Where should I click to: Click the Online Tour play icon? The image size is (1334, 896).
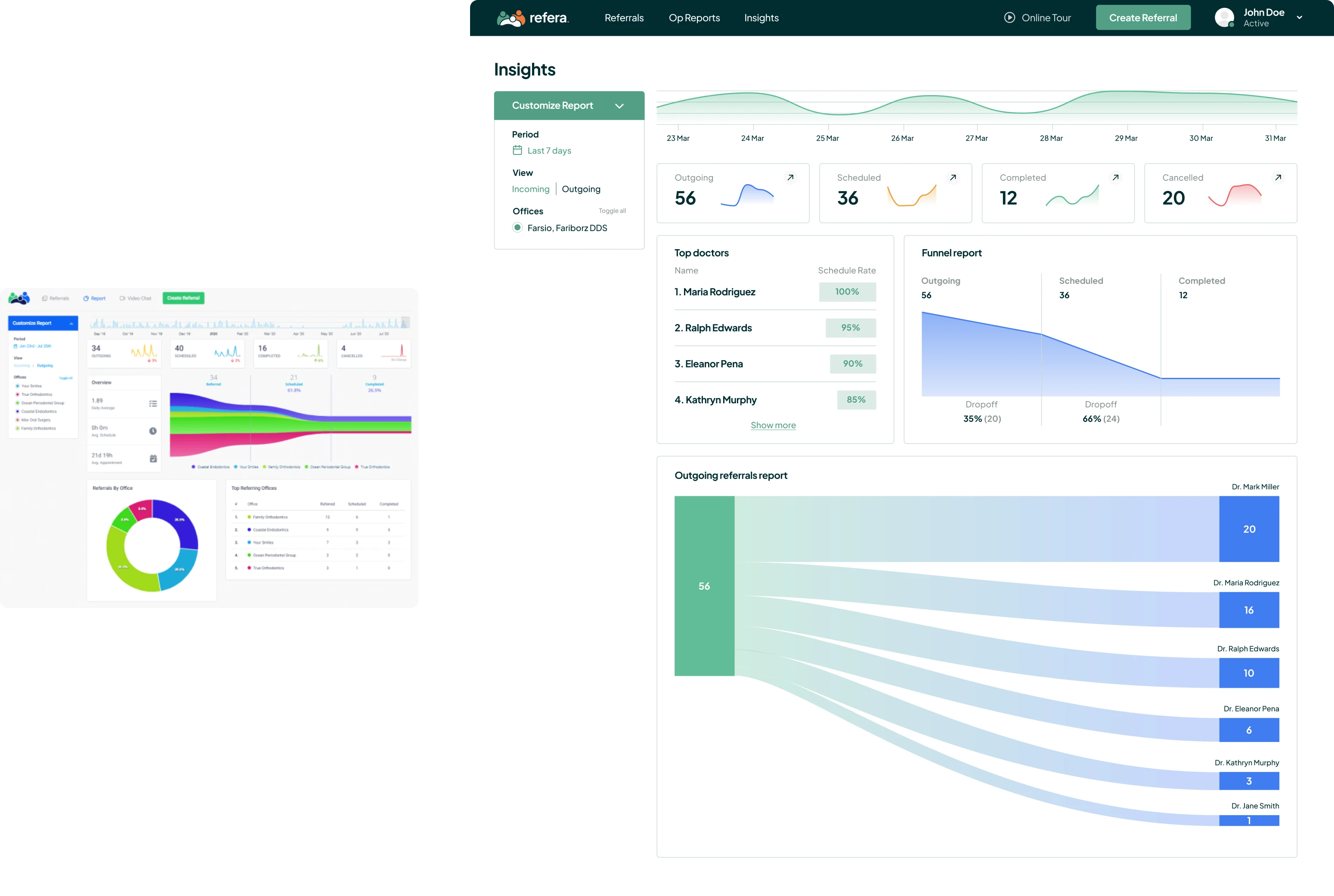[x=1009, y=17]
